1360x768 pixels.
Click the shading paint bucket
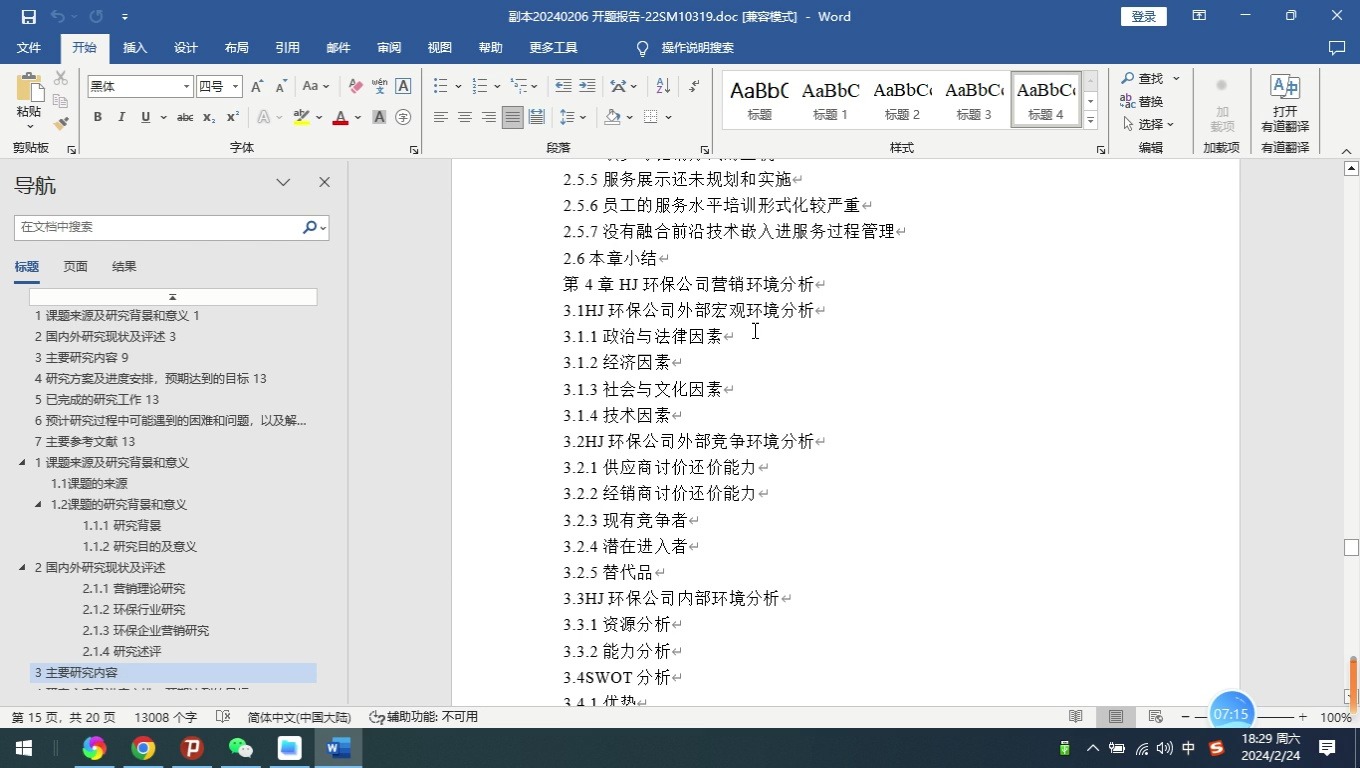(613, 117)
